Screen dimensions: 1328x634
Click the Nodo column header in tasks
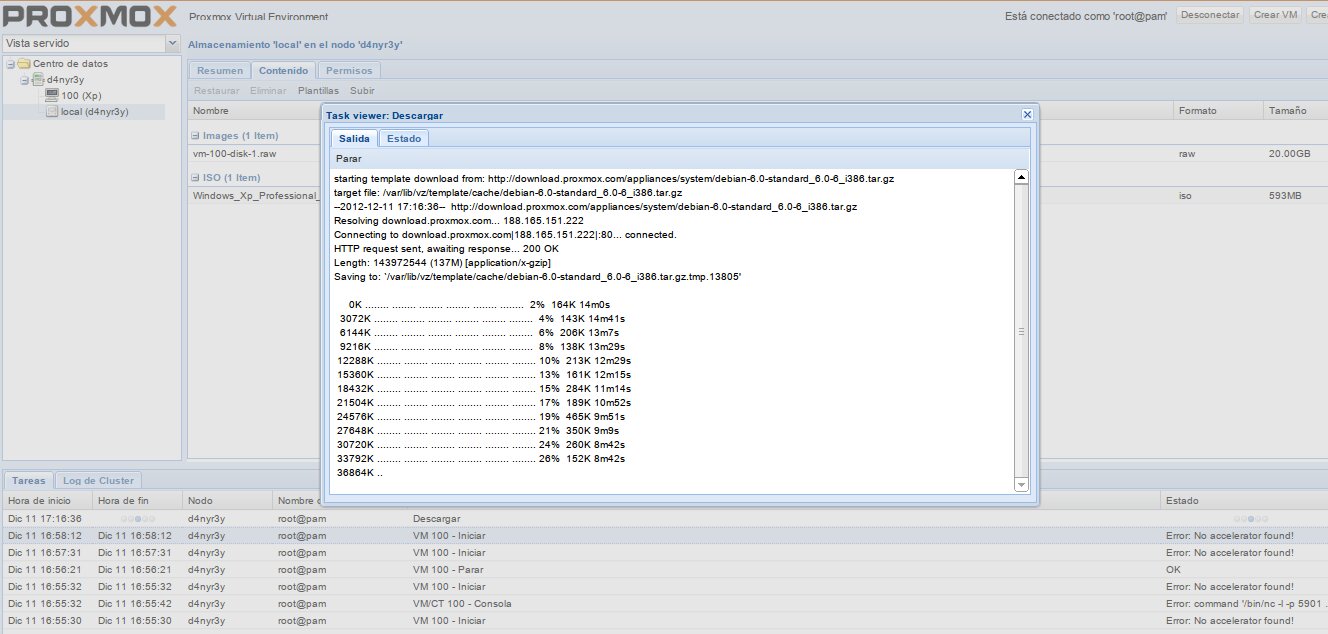227,500
